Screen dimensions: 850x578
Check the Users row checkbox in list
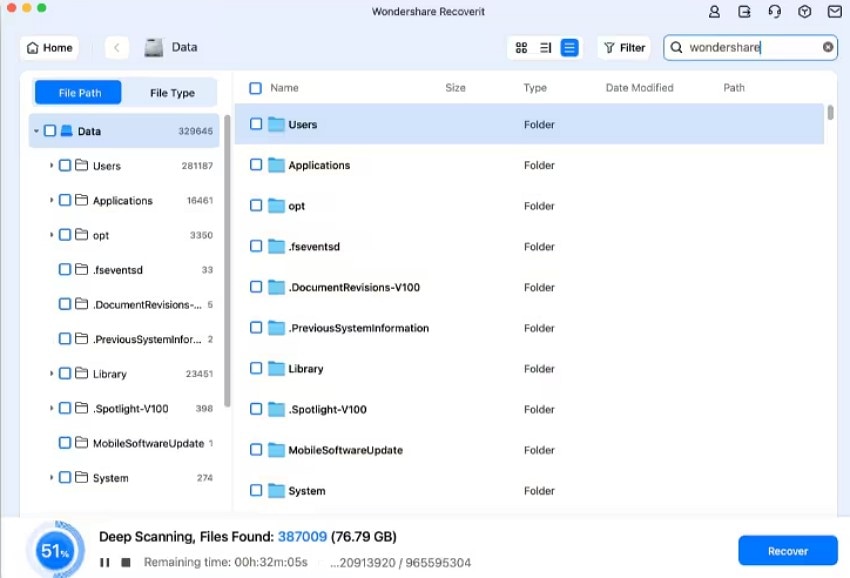pyautogui.click(x=256, y=124)
